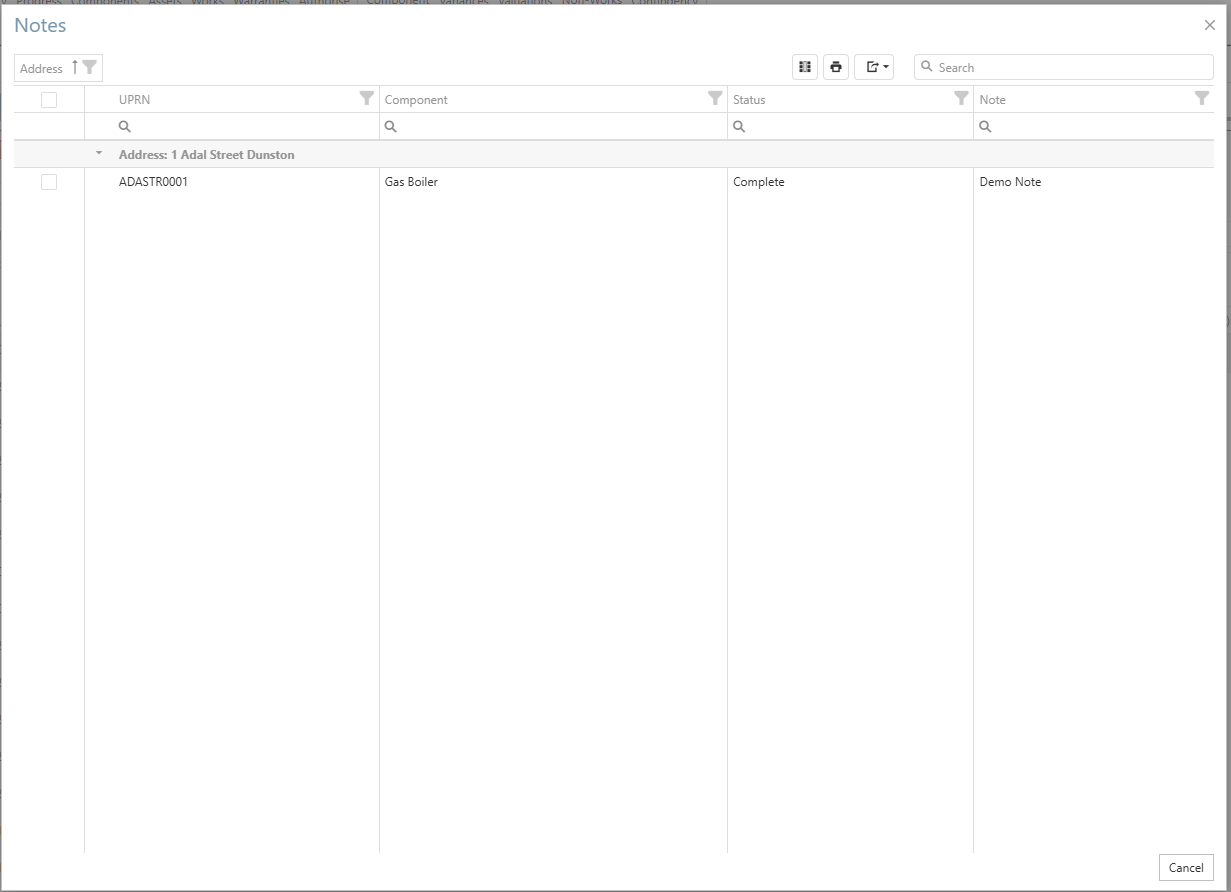Click the Address group filter icon
This screenshot has width=1231, height=892.
(x=90, y=67)
